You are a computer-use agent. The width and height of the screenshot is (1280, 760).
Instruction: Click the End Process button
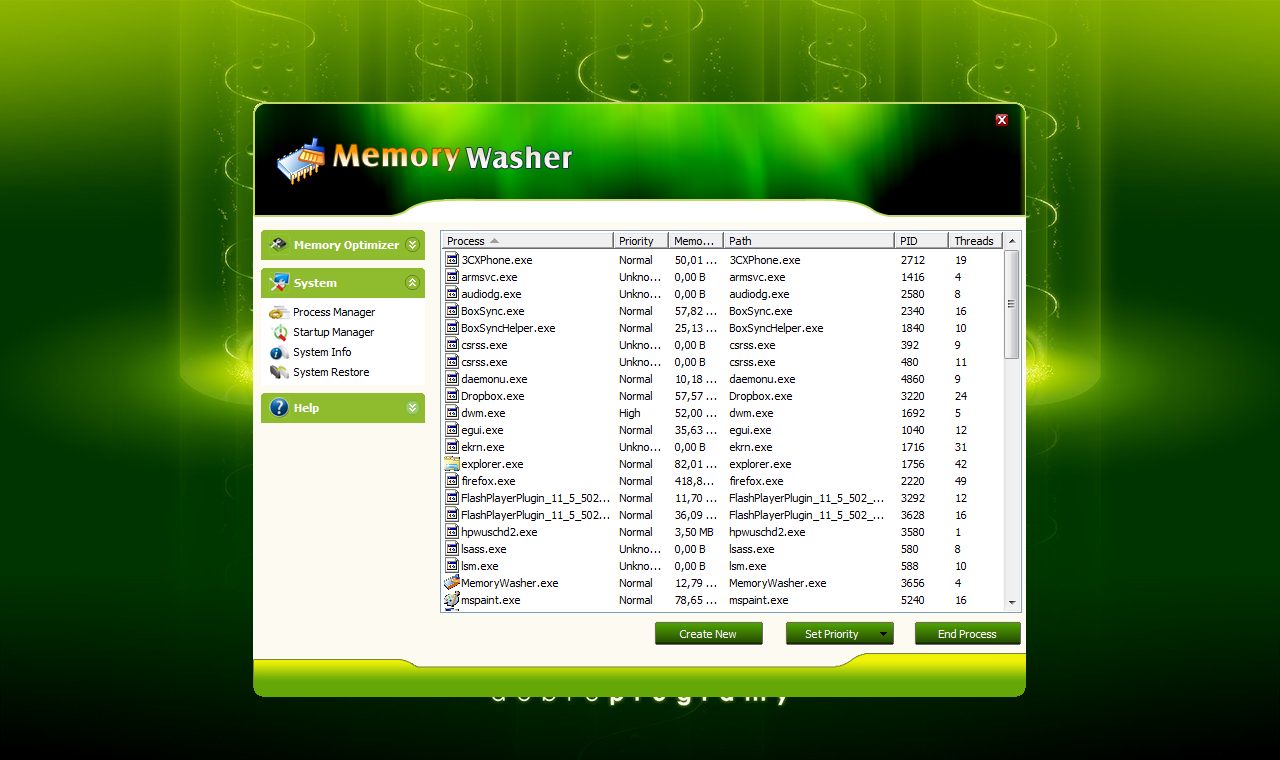pos(967,634)
